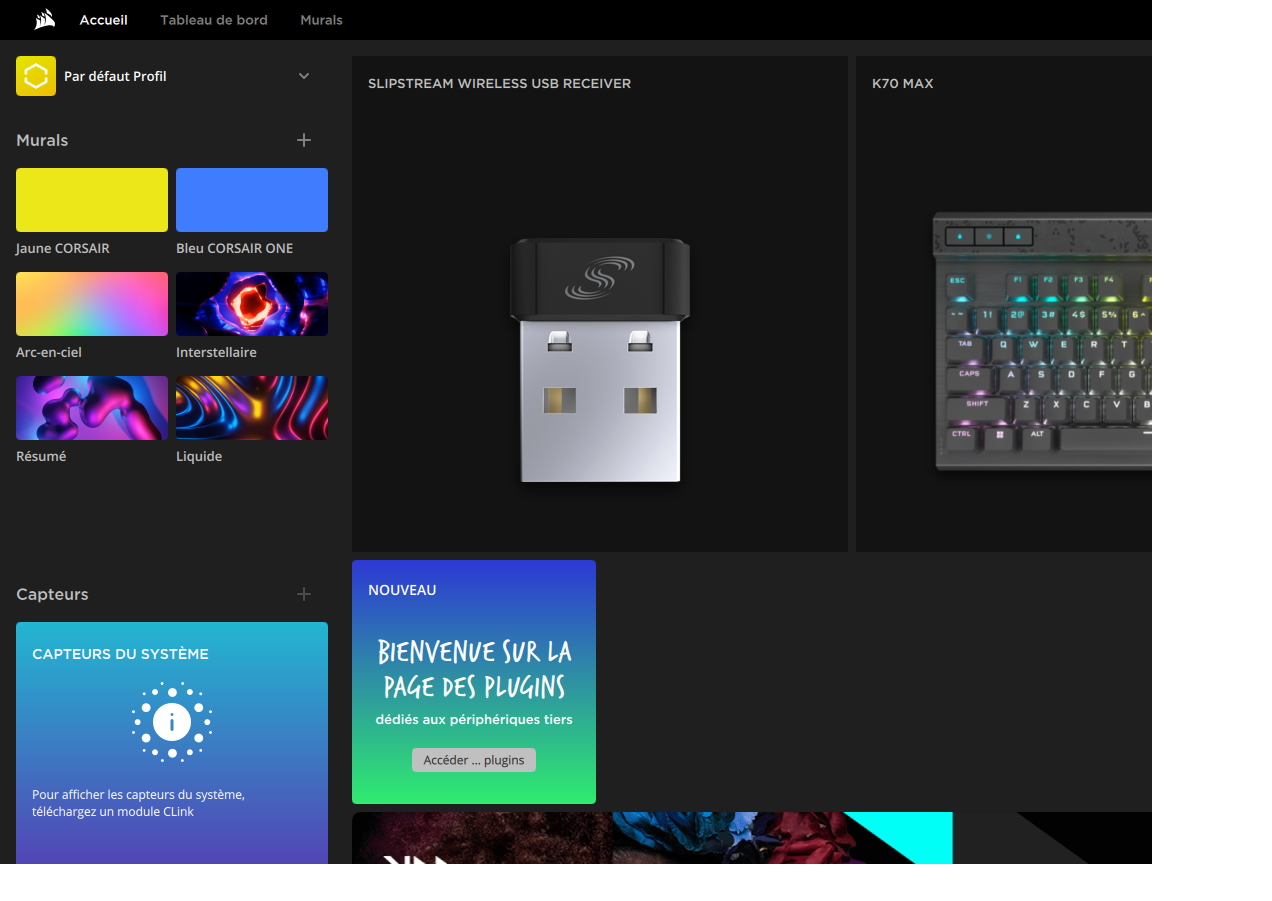Click the yellow hexagon profile icon
This screenshot has height=901, width=1272.
point(36,76)
